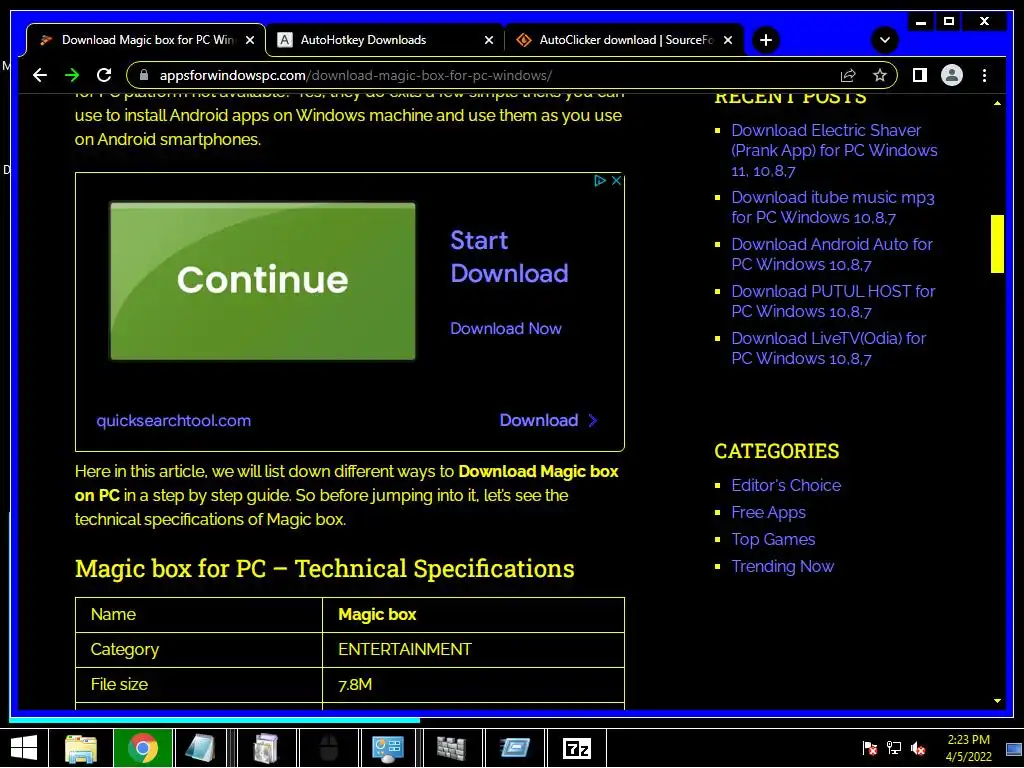Reload the current page
The image size is (1024, 768).
coord(104,75)
